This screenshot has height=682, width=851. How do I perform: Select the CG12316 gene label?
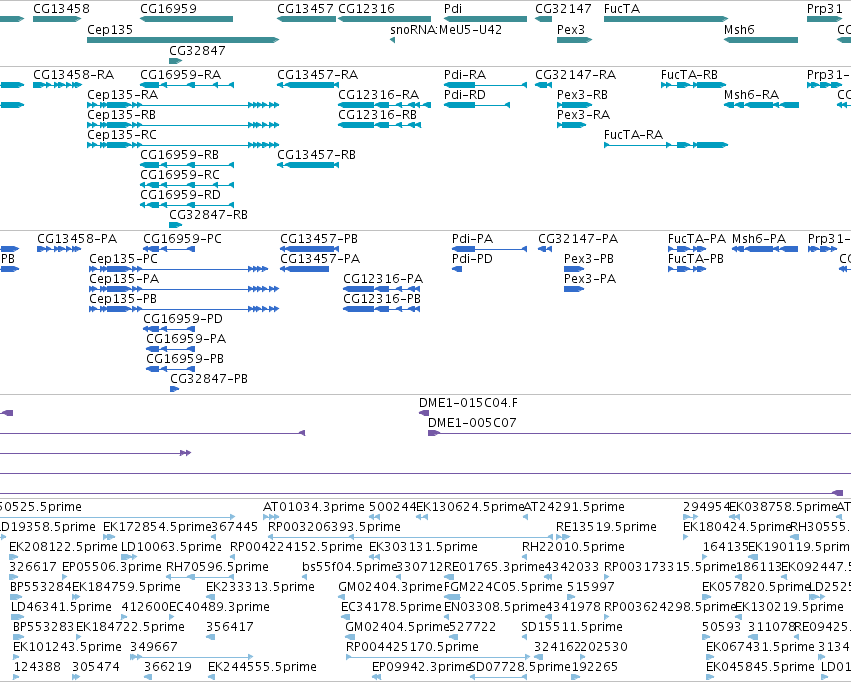coord(366,9)
